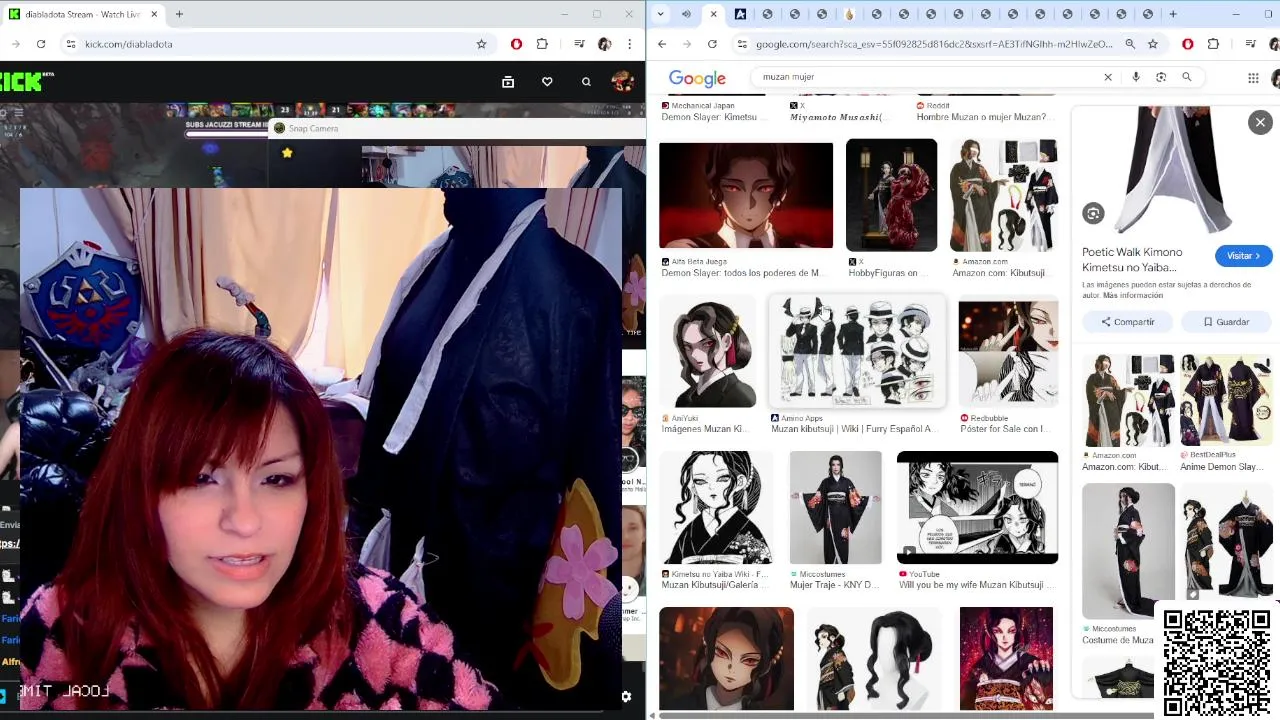Open YouTube Will you be my wife thumbnail
1280x720 pixels.
977,507
